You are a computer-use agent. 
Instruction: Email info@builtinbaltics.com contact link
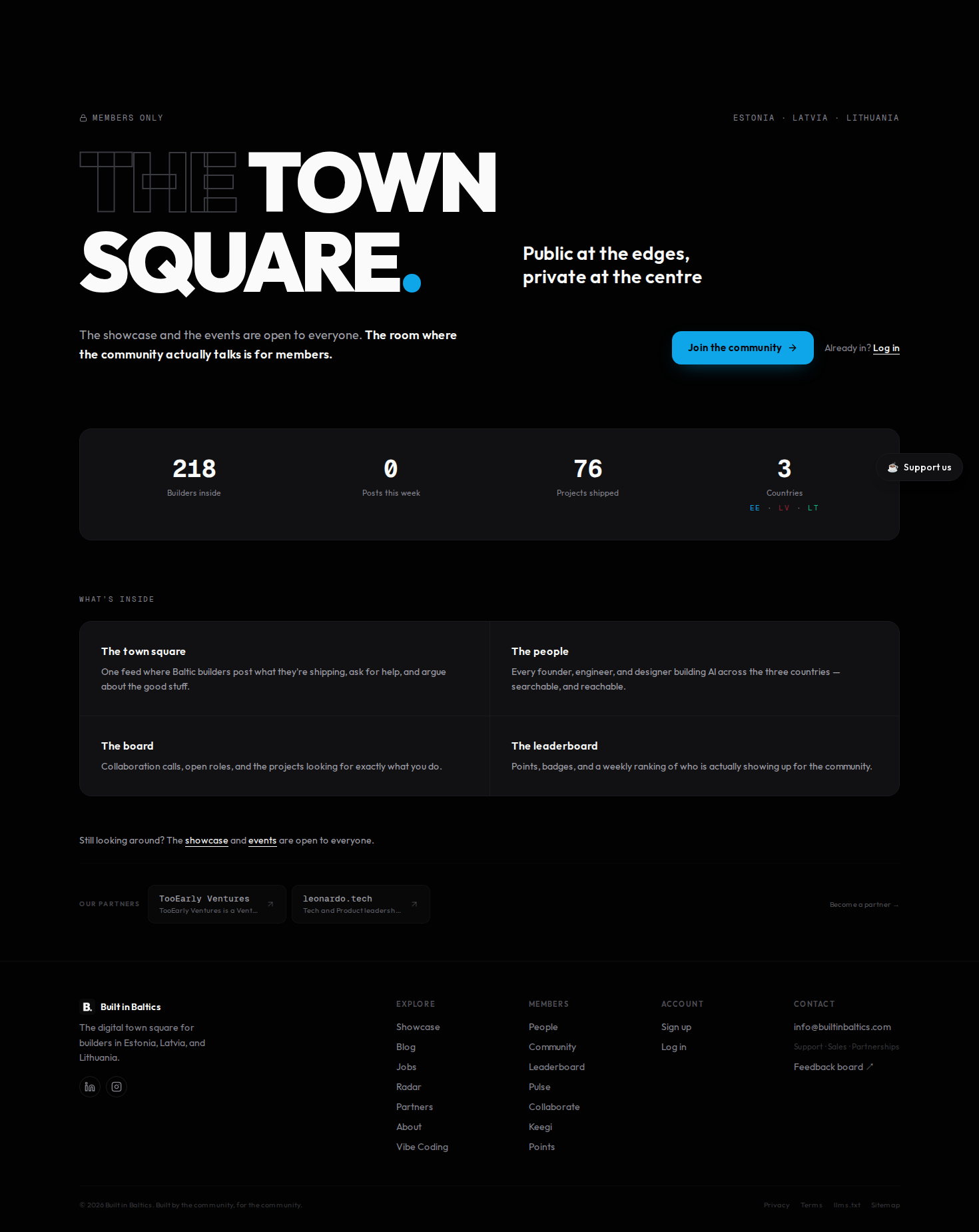[x=842, y=1027]
